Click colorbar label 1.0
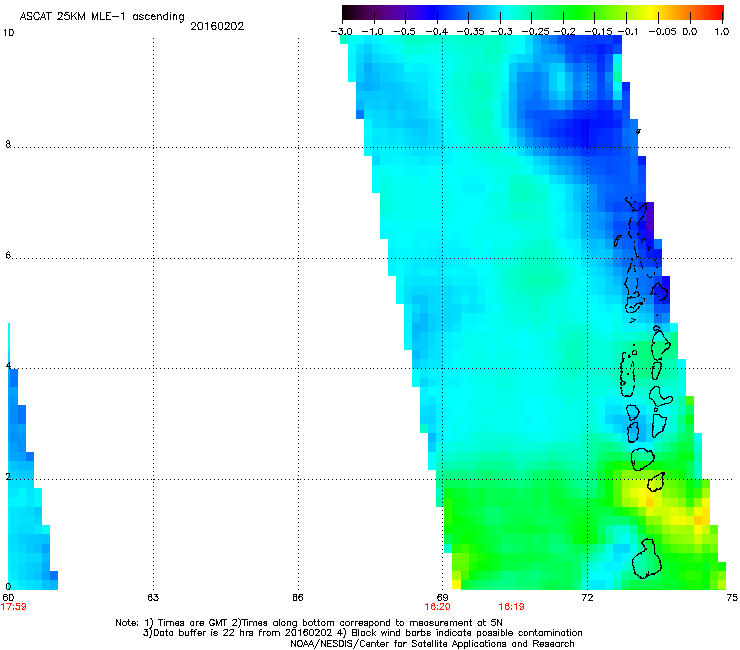This screenshot has width=740, height=650. point(722,32)
